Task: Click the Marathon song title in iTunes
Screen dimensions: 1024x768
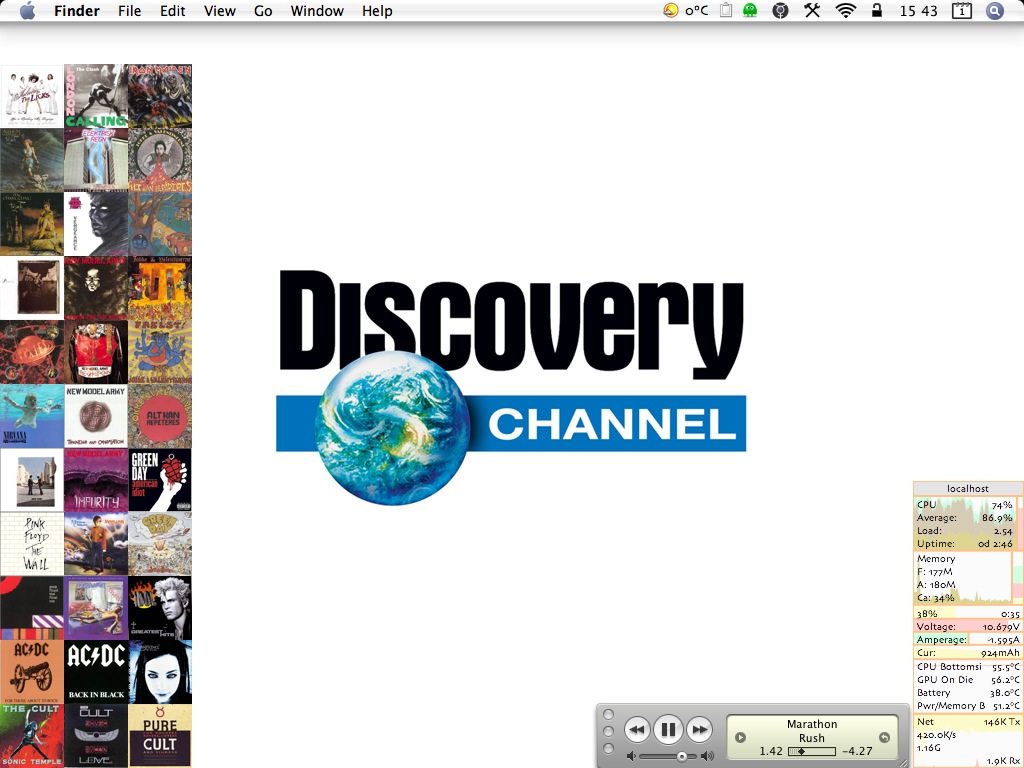Action: [x=812, y=724]
